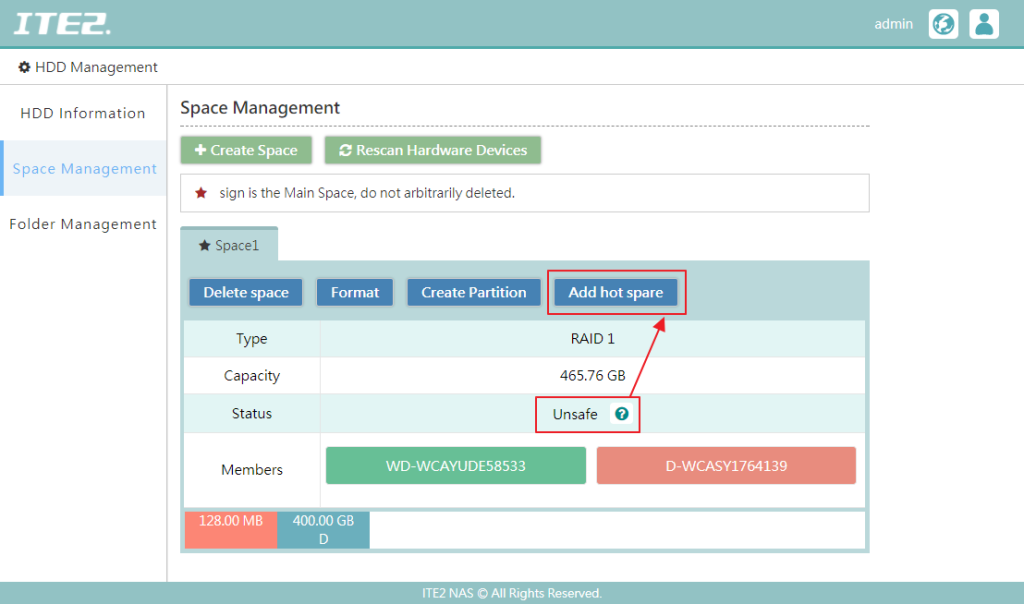Select HDD Information in the sidebar
This screenshot has height=604, width=1024.
(x=82, y=113)
